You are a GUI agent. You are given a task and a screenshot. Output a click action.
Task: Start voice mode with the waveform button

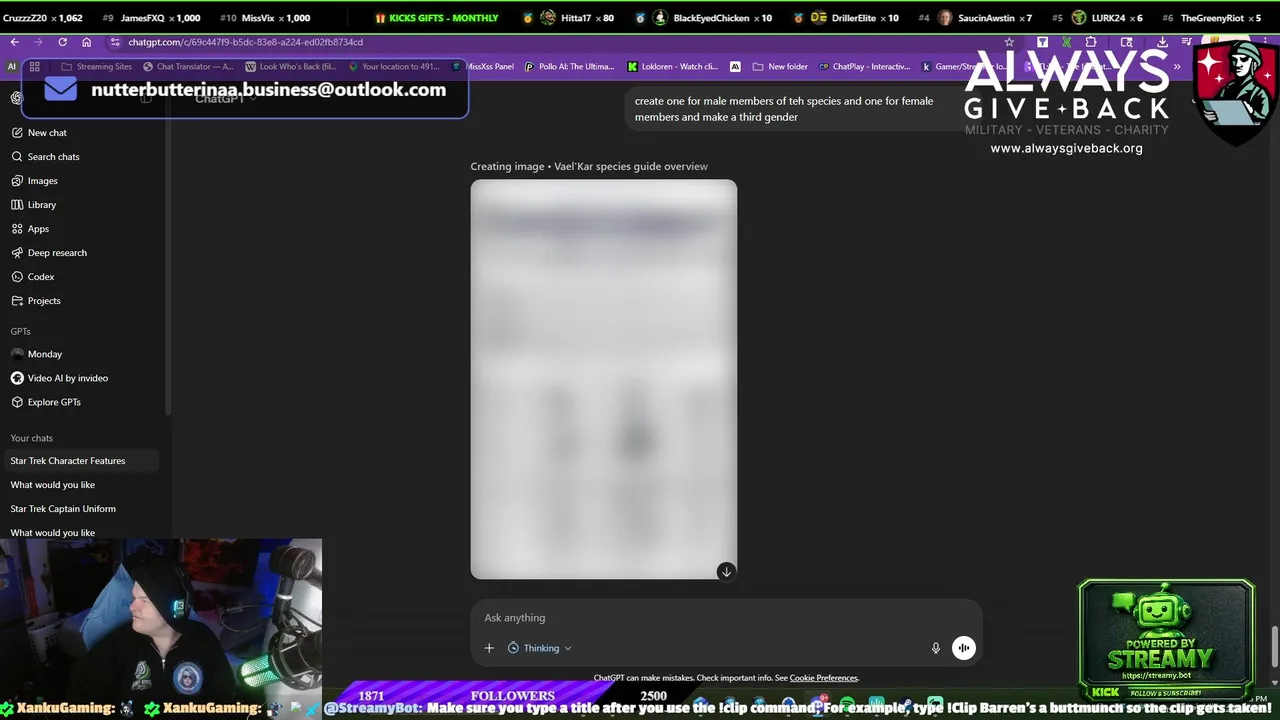coord(963,648)
